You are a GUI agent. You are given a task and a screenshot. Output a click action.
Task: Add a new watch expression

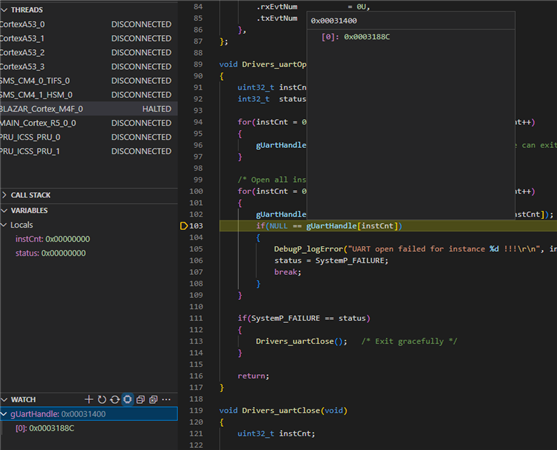pos(89,400)
